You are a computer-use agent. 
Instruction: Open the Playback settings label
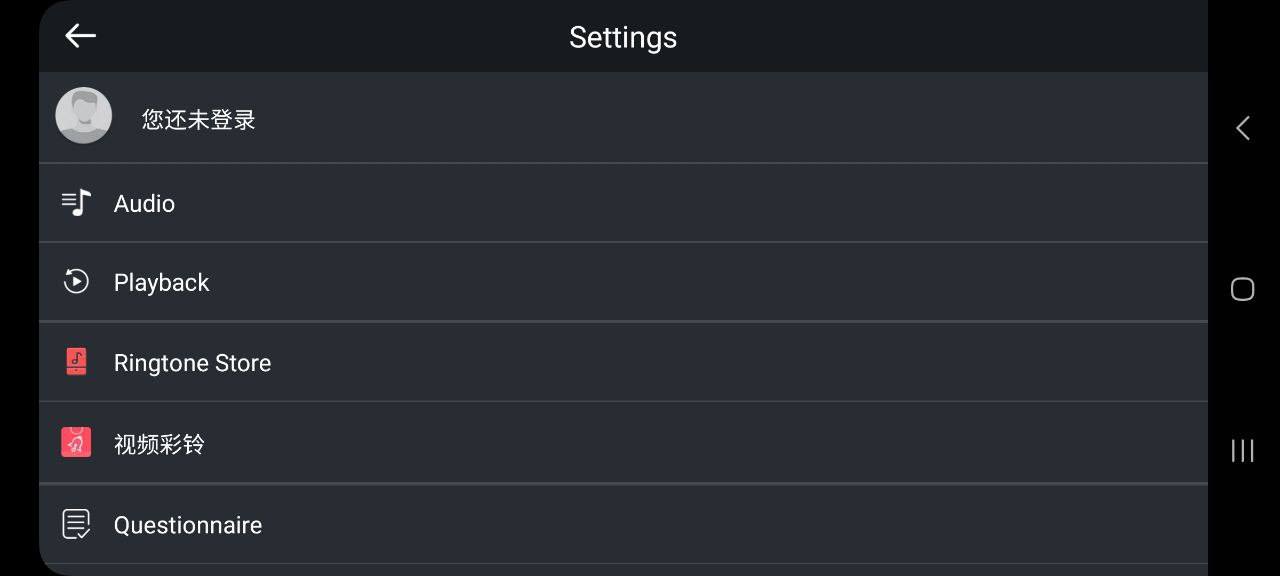(161, 283)
